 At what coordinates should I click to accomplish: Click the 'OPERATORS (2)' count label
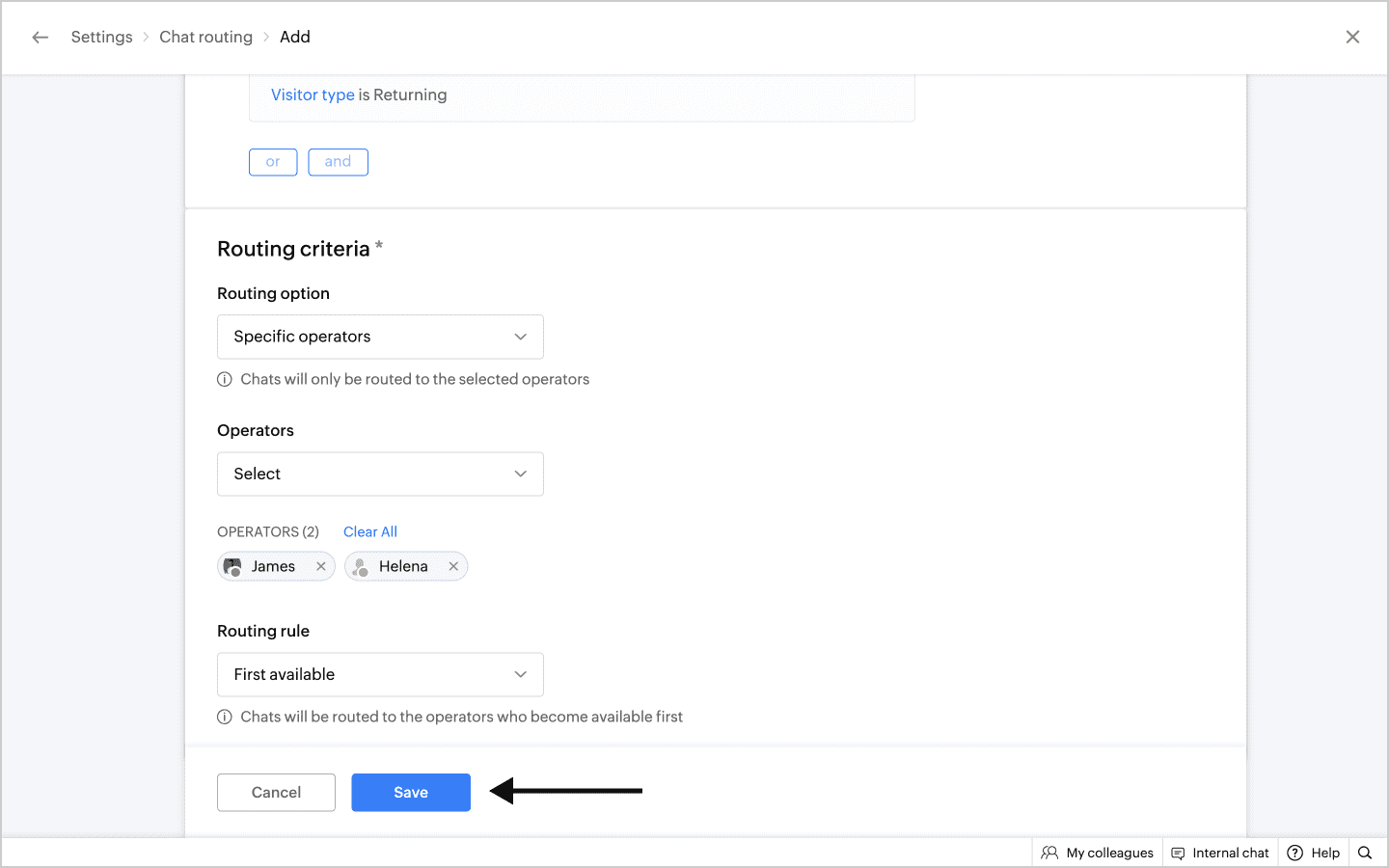[x=268, y=531]
